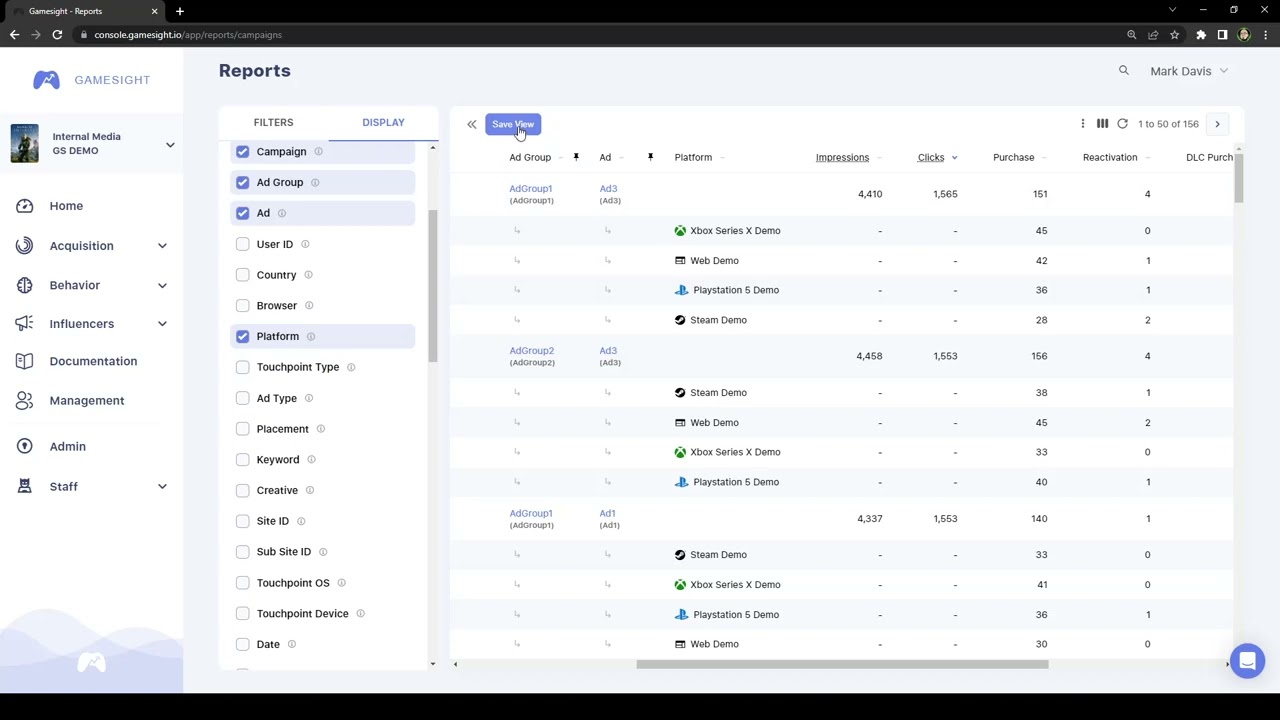Viewport: 1280px width, 720px height.
Task: Uncheck the Ad checkbox
Action: pyautogui.click(x=242, y=213)
